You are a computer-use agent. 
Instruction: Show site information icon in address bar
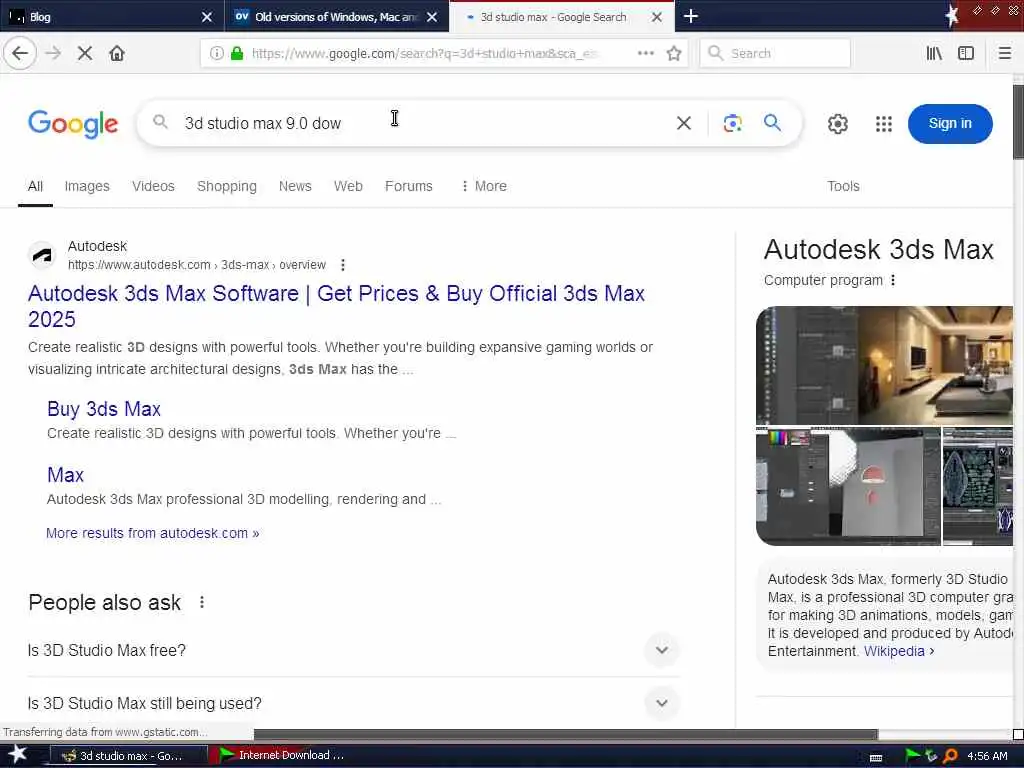(x=216, y=53)
